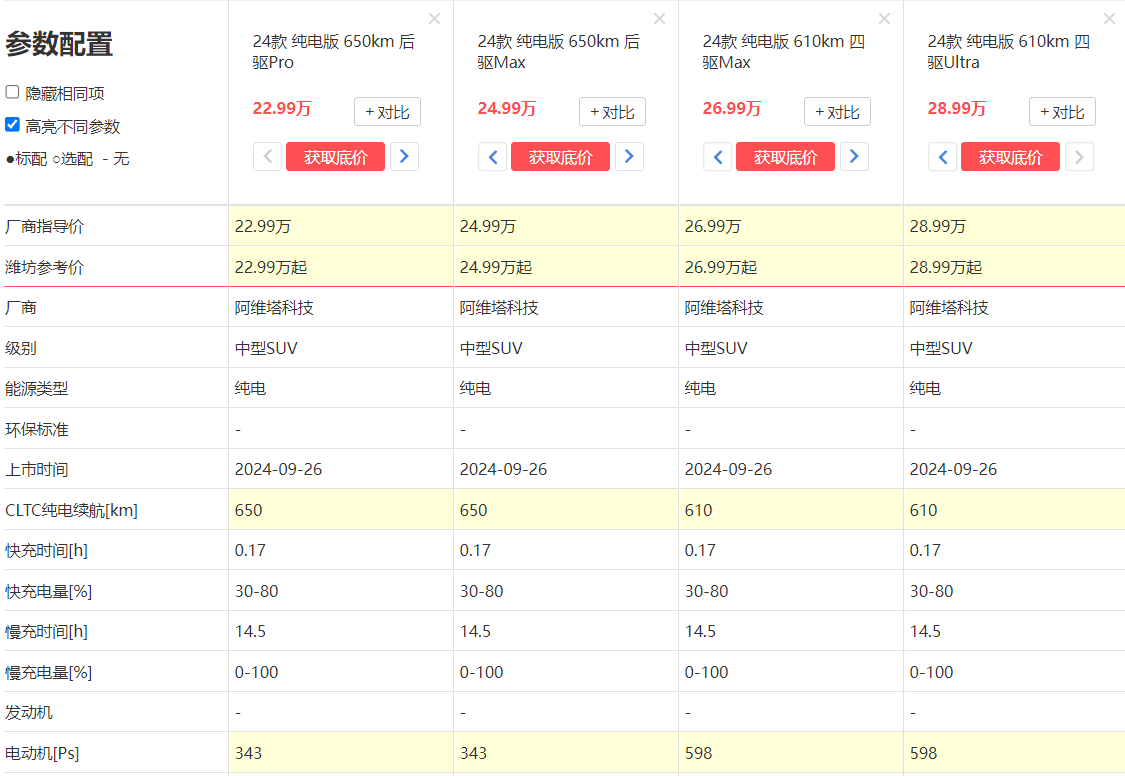The height and width of the screenshot is (776, 1125).
Task: Click 获取底价 for 610km 四驱Max
Action: (x=785, y=157)
